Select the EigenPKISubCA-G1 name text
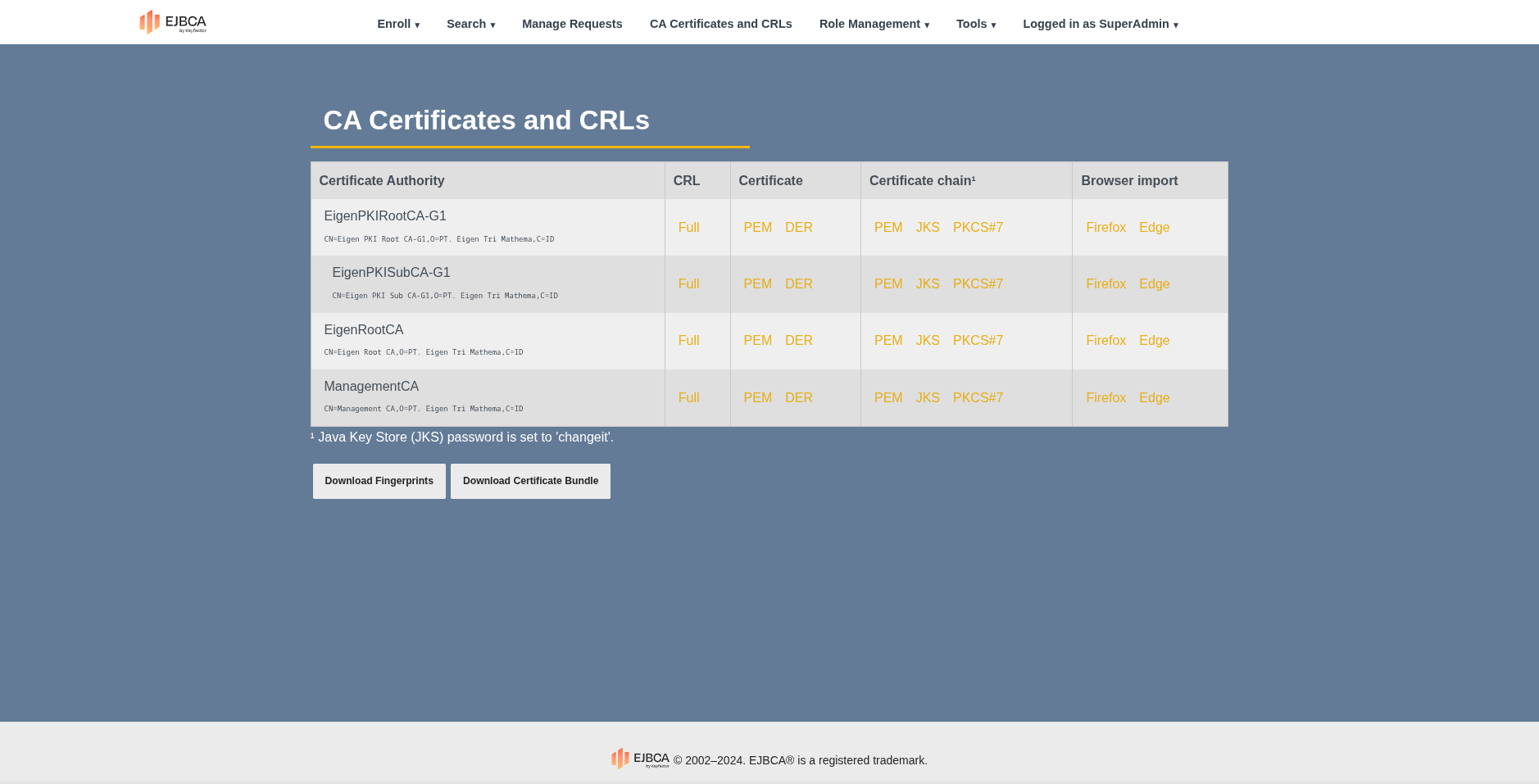 (391, 273)
